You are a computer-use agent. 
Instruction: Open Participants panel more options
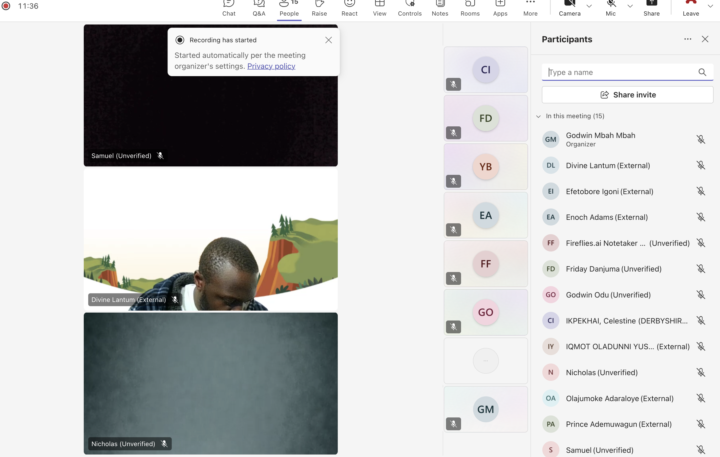tap(687, 39)
